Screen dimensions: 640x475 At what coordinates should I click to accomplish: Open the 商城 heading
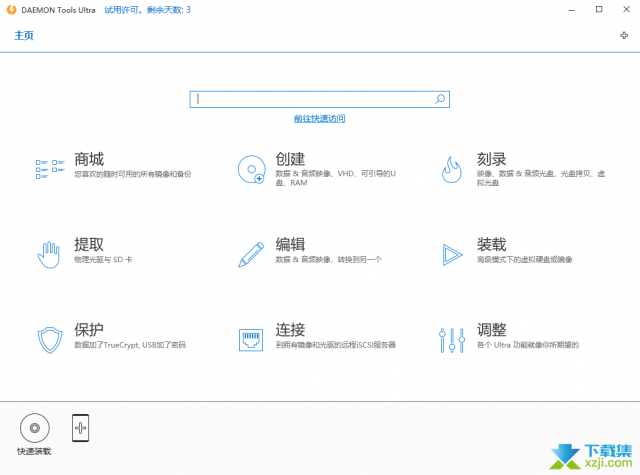pyautogui.click(x=89, y=159)
